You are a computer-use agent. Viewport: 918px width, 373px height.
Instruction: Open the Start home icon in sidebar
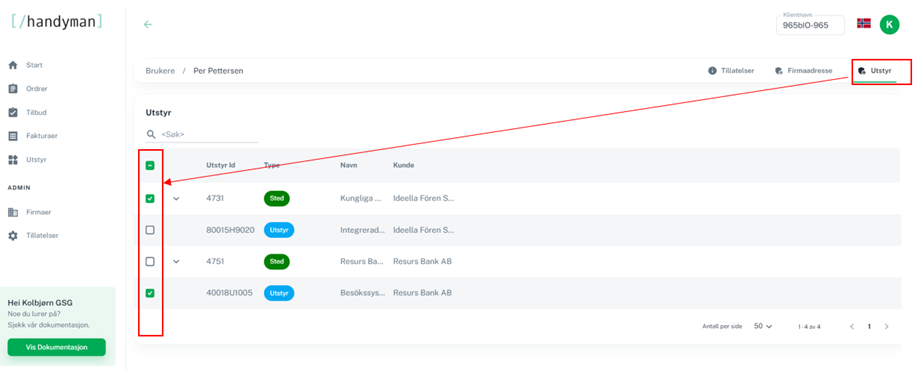pyautogui.click(x=13, y=65)
